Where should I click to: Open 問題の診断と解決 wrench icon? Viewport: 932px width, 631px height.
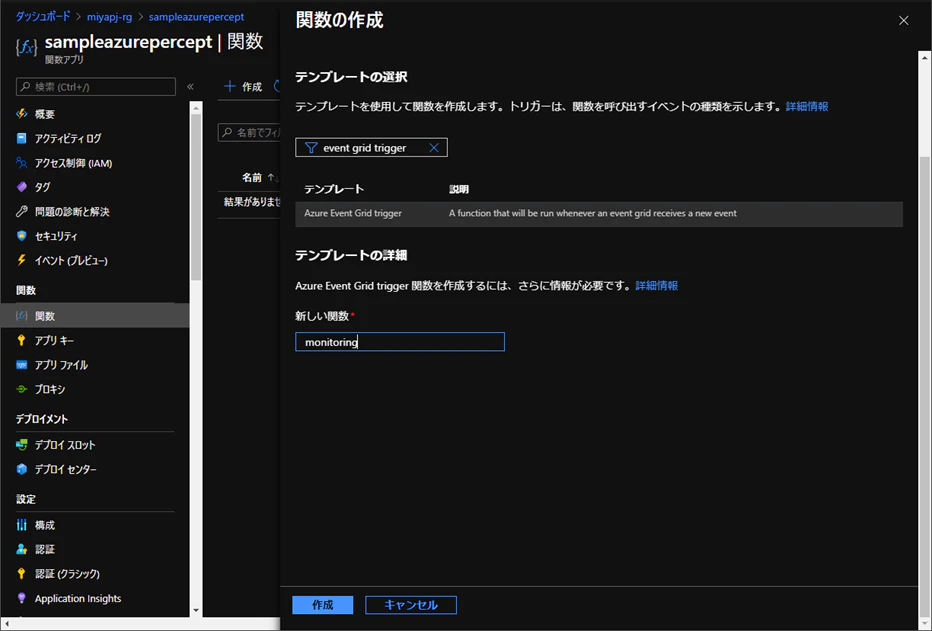[21, 212]
